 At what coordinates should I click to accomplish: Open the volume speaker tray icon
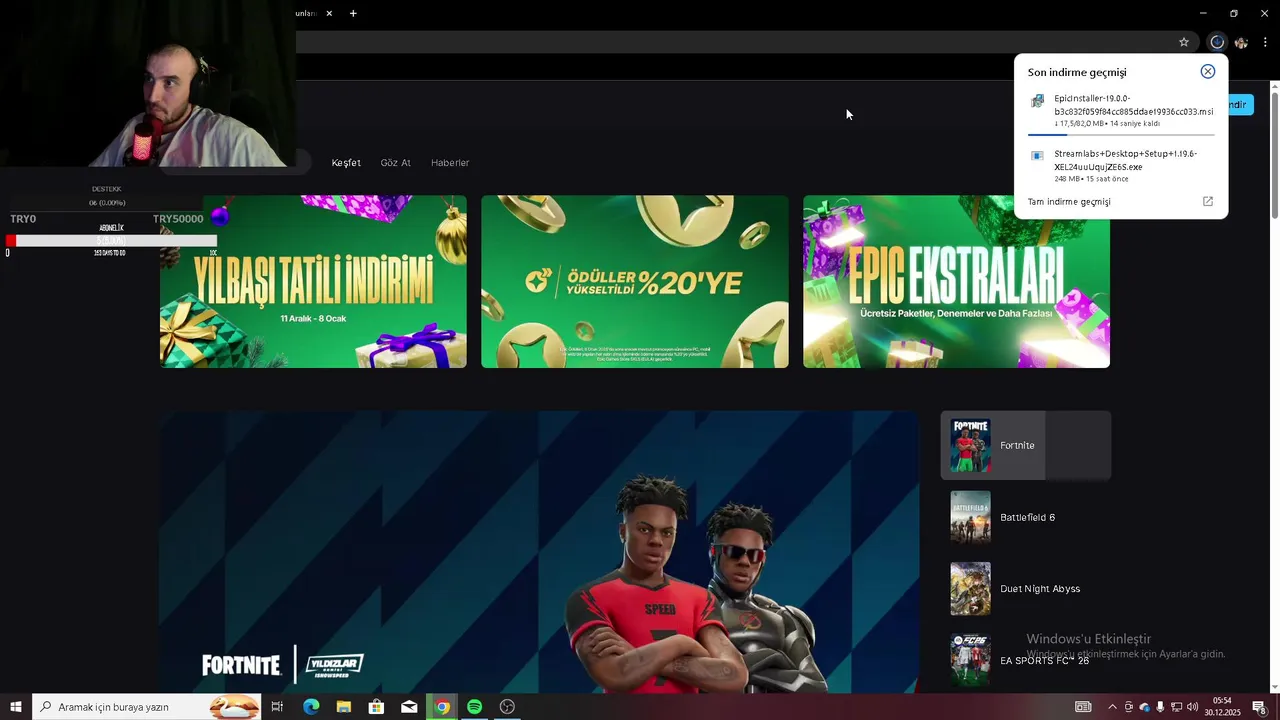coord(1192,707)
